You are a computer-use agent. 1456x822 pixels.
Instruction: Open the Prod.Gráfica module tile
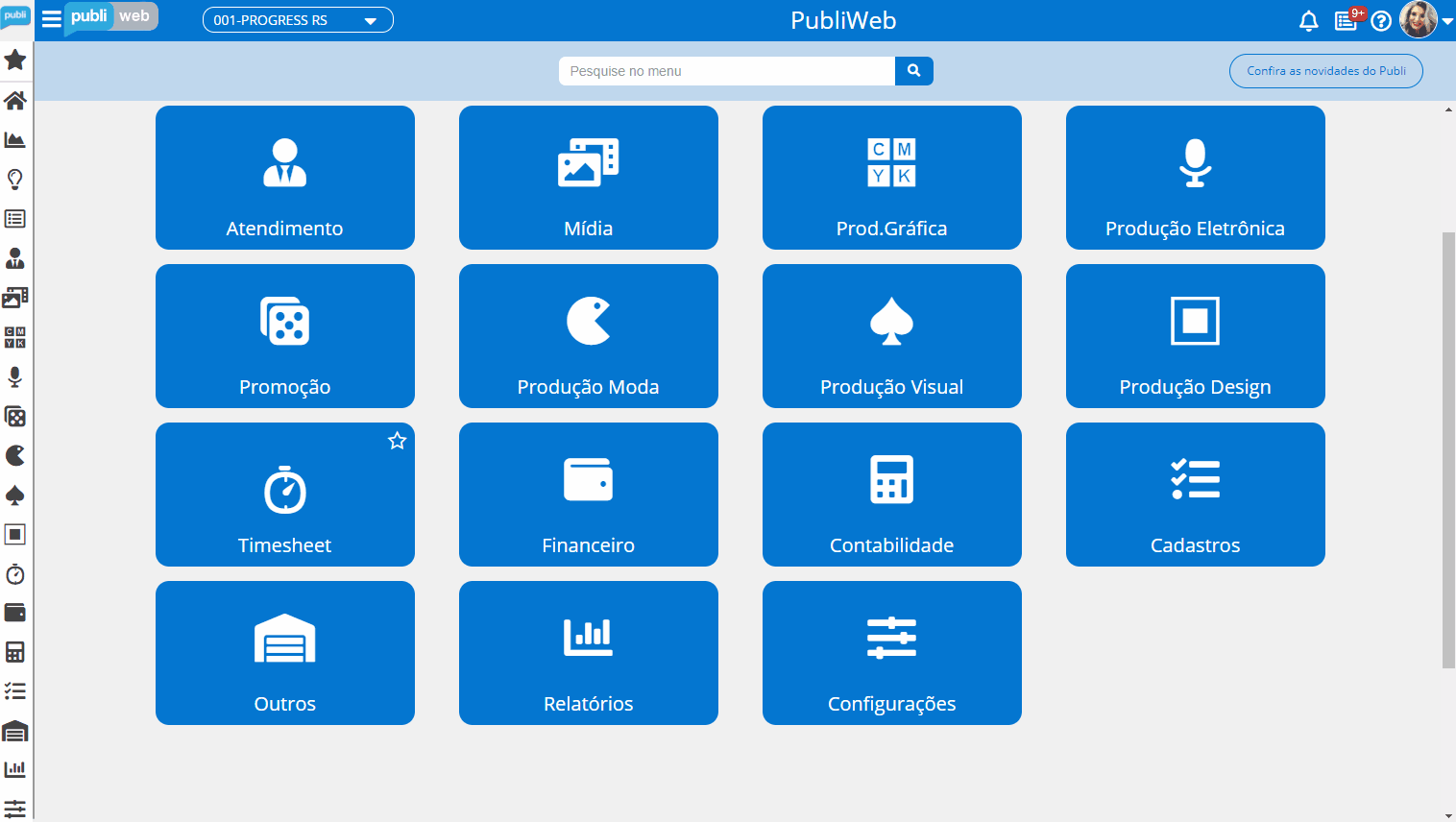coord(892,178)
